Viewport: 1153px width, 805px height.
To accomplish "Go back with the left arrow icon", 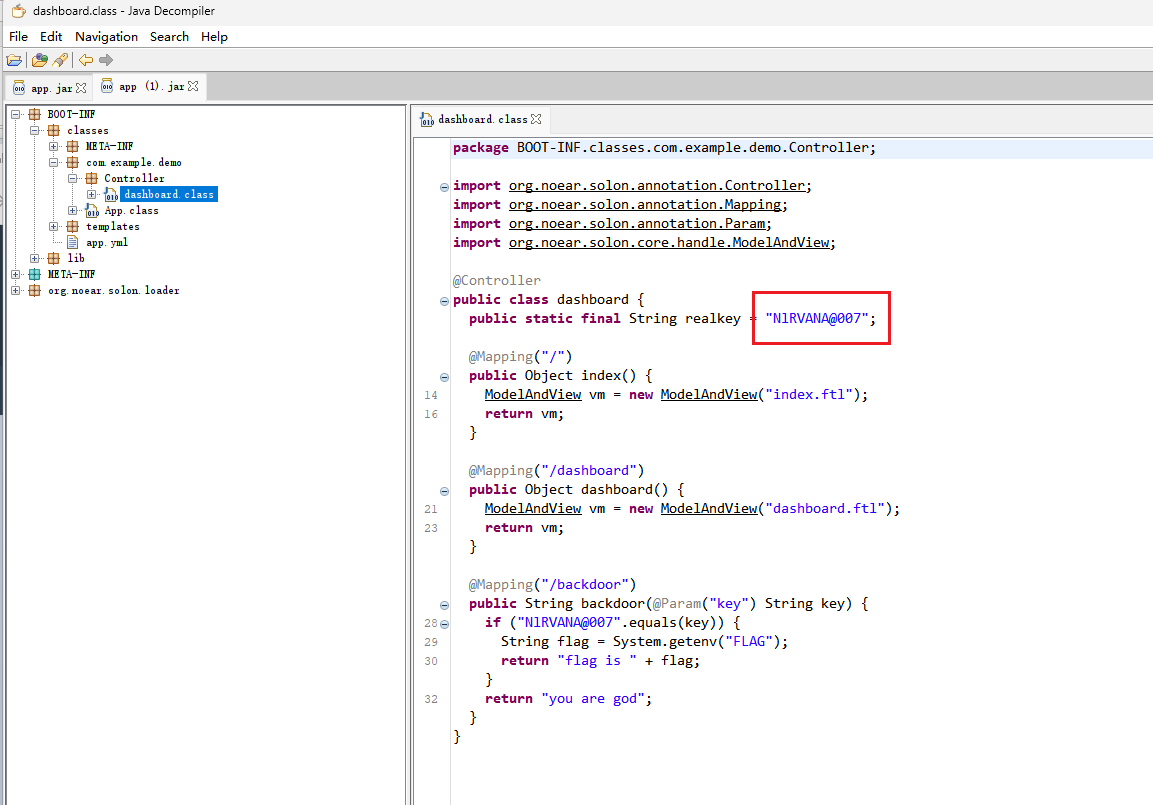I will coord(86,60).
